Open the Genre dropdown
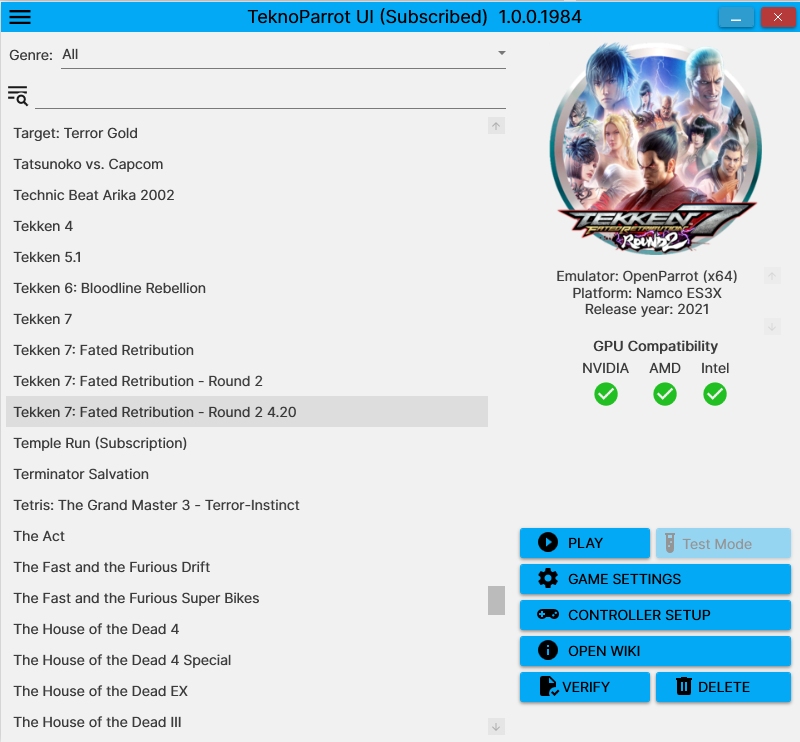Image resolution: width=800 pixels, height=742 pixels. [283, 55]
